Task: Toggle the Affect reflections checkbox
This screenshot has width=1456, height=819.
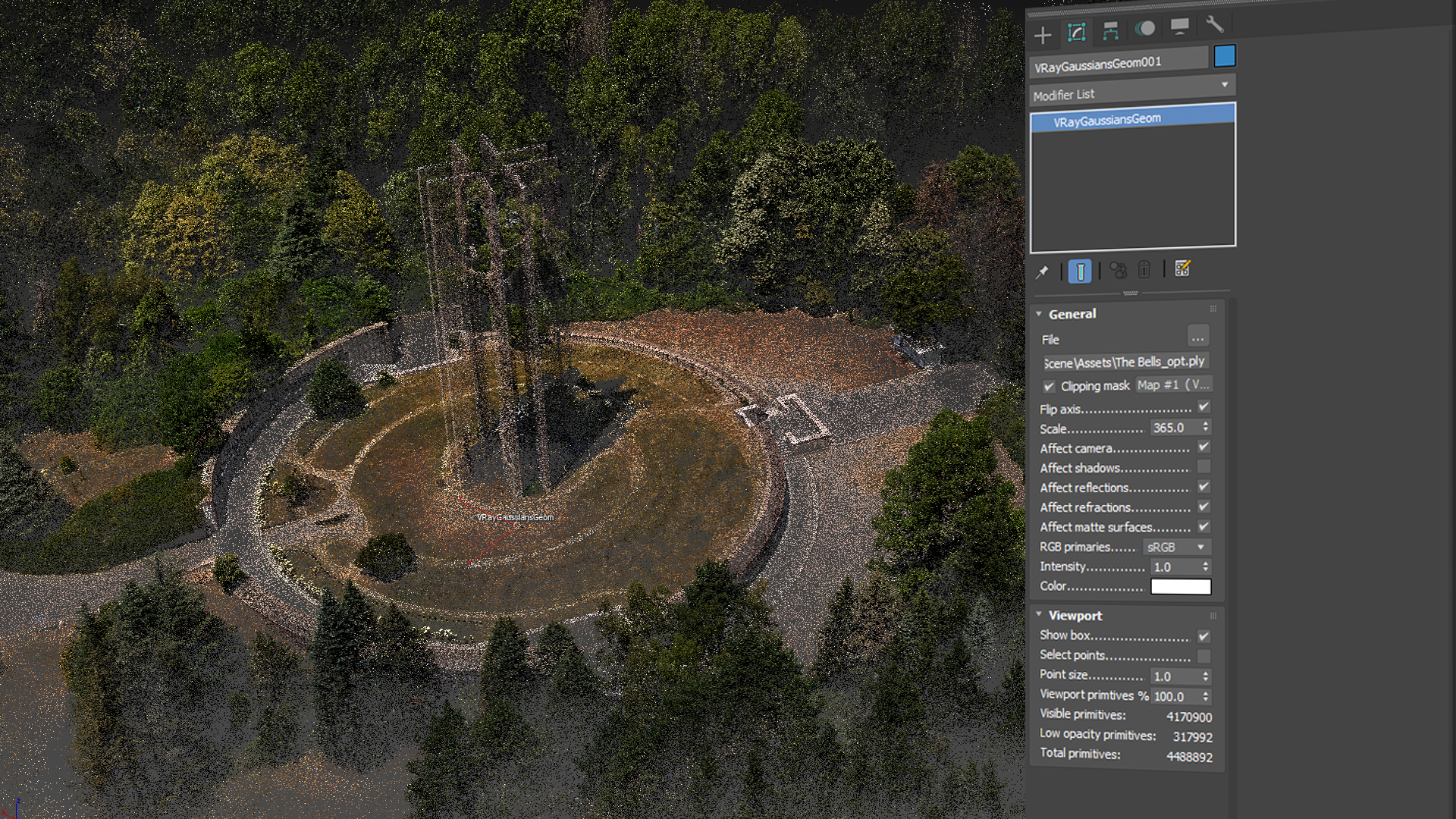Action: click(x=1203, y=486)
